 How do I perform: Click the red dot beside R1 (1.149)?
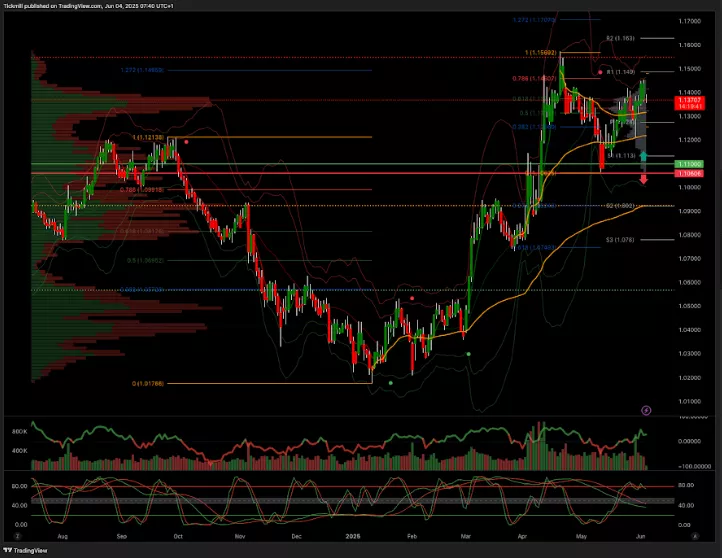tap(599, 72)
